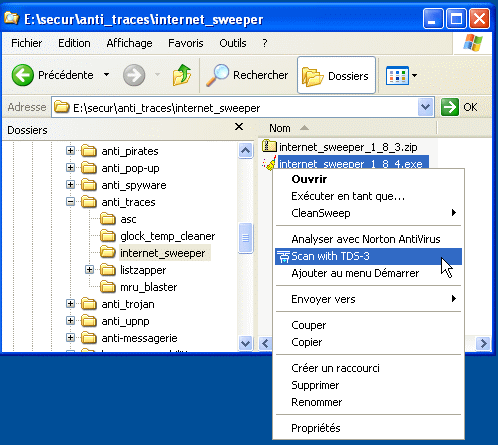498x445 pixels.
Task: Click the anti_upnp folder icon
Action: [89, 321]
